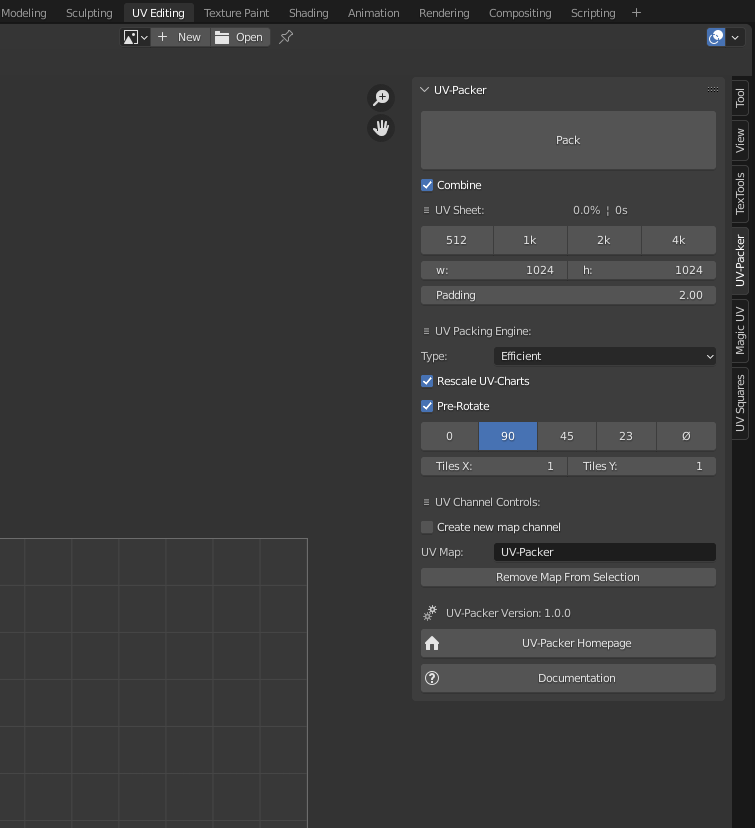Click the home icon on UV-Packer Homepage
Viewport: 755px width, 828px height.
(x=432, y=643)
